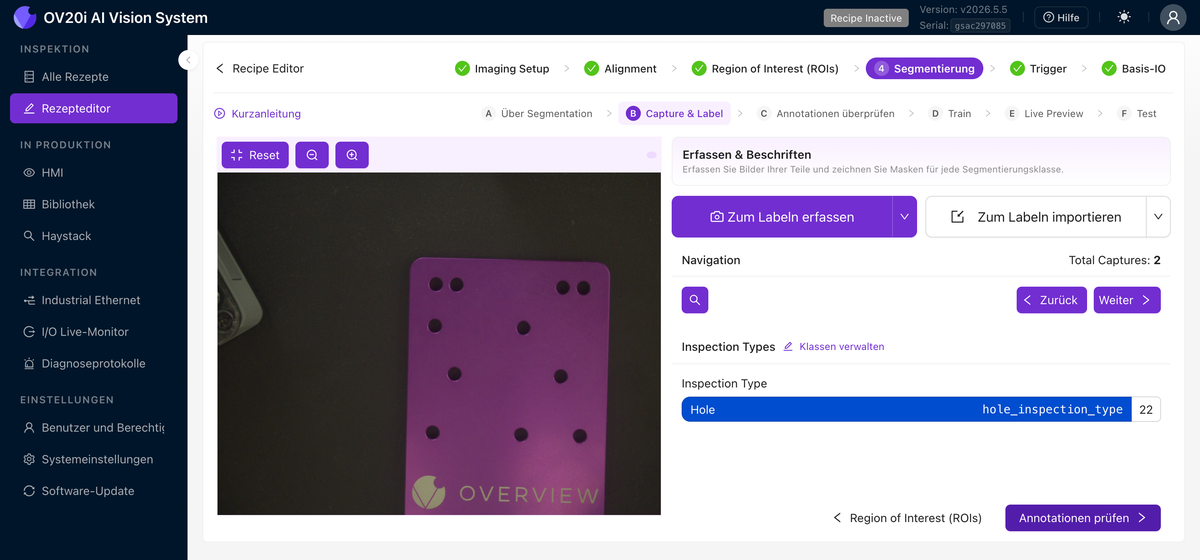Select step 4 Segmentierung
Viewport: 1200px width, 560px height.
924,68
